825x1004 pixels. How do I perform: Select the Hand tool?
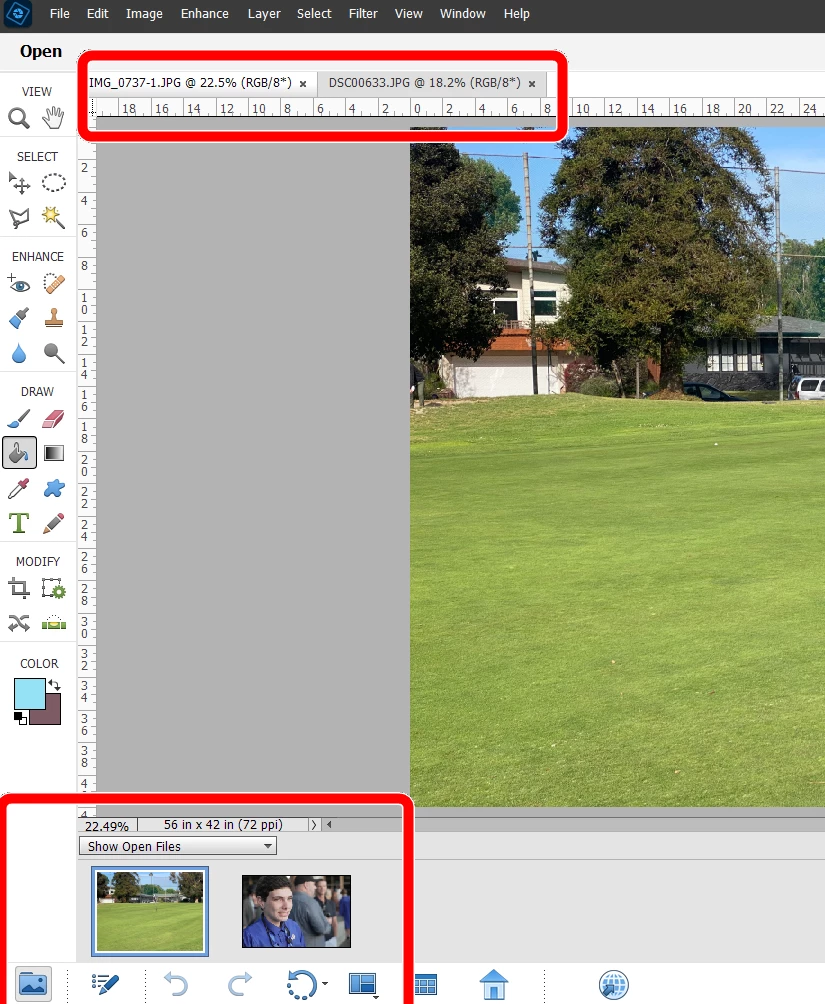[x=53, y=118]
